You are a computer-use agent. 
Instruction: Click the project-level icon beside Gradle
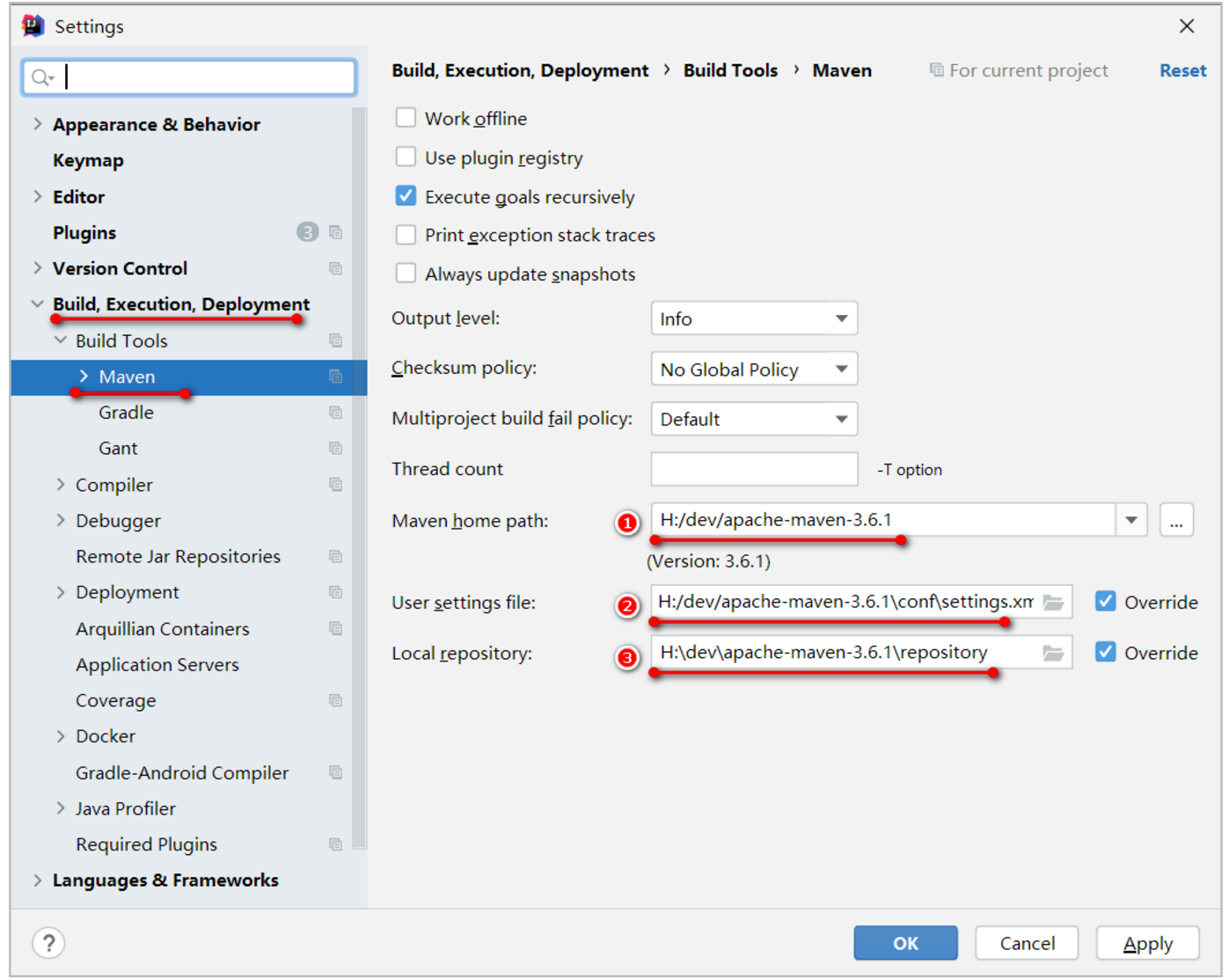click(335, 413)
